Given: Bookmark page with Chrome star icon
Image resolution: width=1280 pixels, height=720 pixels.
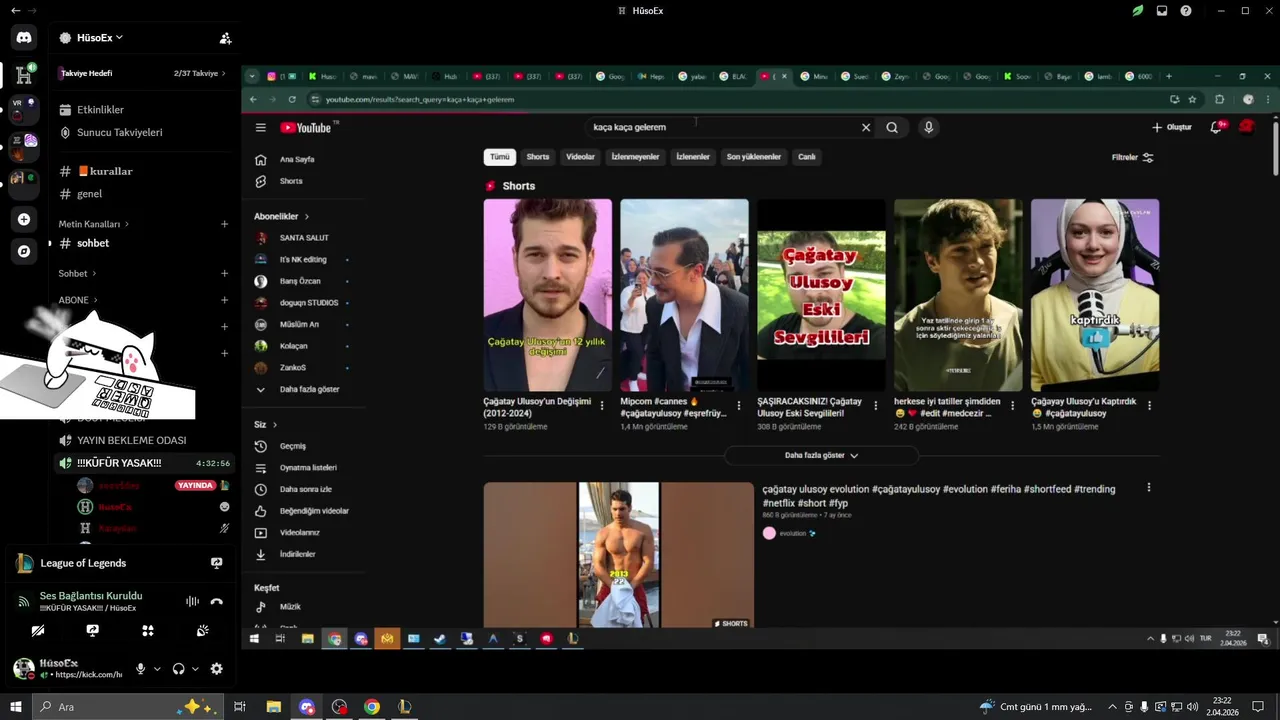Looking at the screenshot, I should point(1192,99).
